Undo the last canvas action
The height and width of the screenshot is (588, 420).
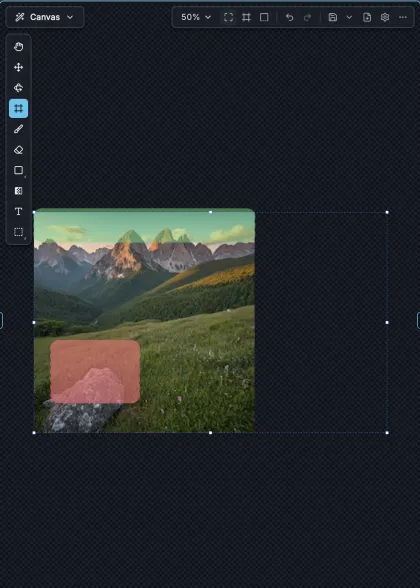[289, 17]
